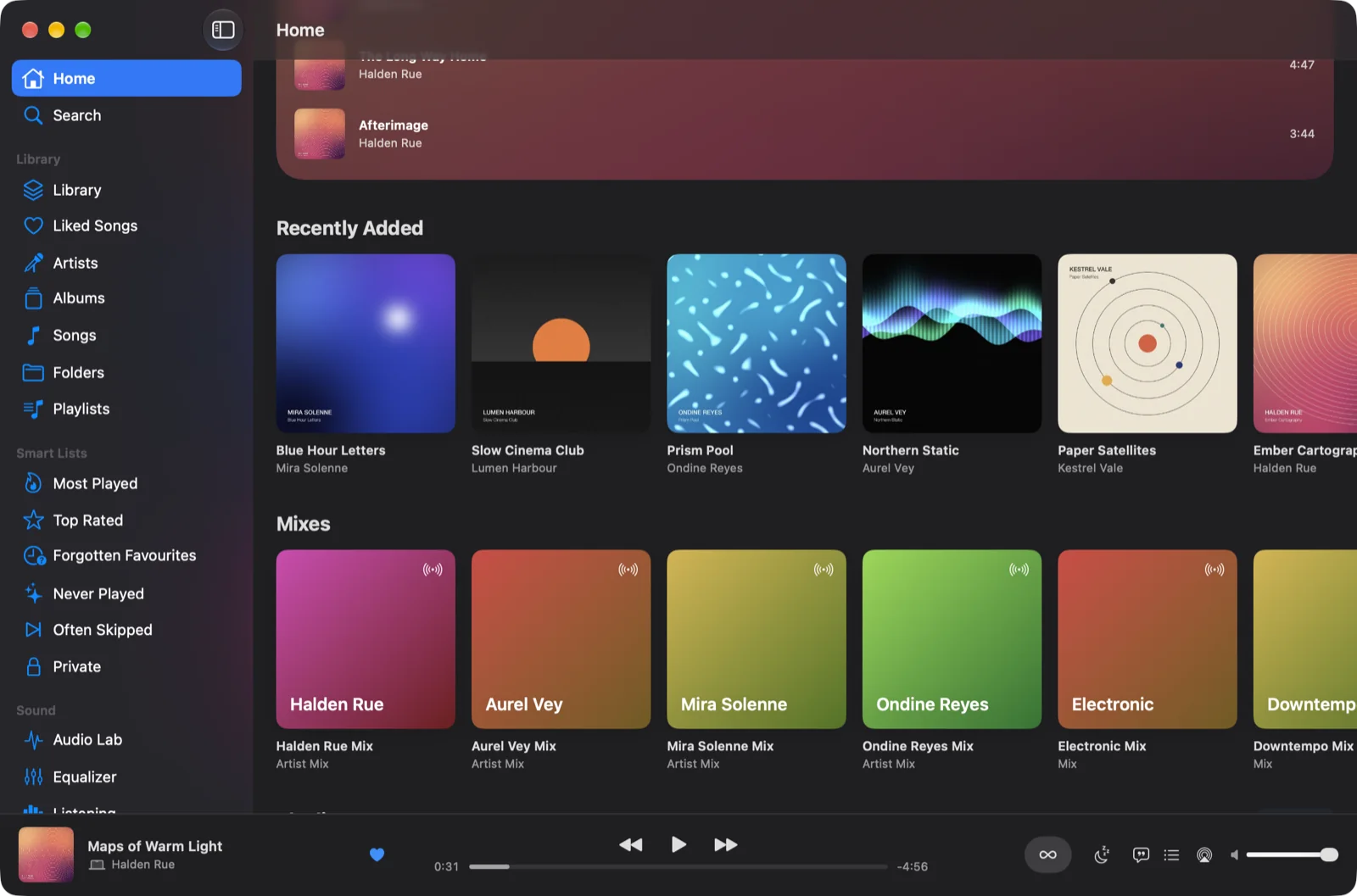Viewport: 1357px width, 896px height.
Task: Open the Slow Cinema Club album cover
Action: [x=561, y=343]
